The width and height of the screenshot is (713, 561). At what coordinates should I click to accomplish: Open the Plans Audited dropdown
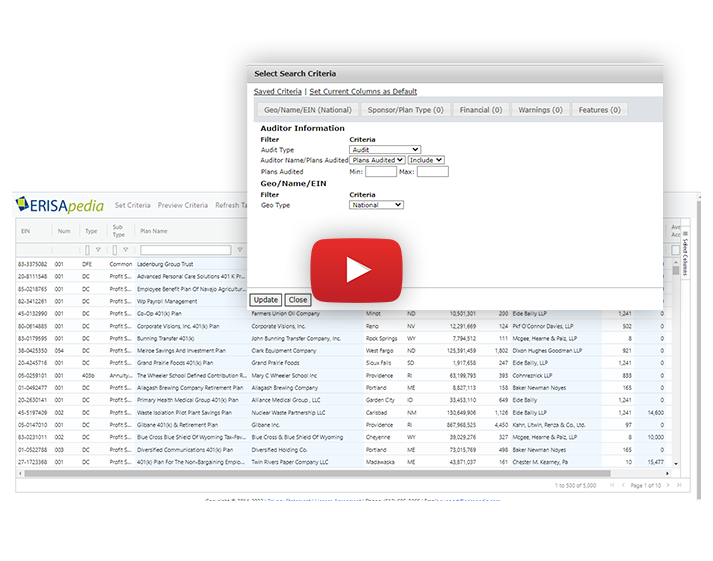(x=377, y=160)
